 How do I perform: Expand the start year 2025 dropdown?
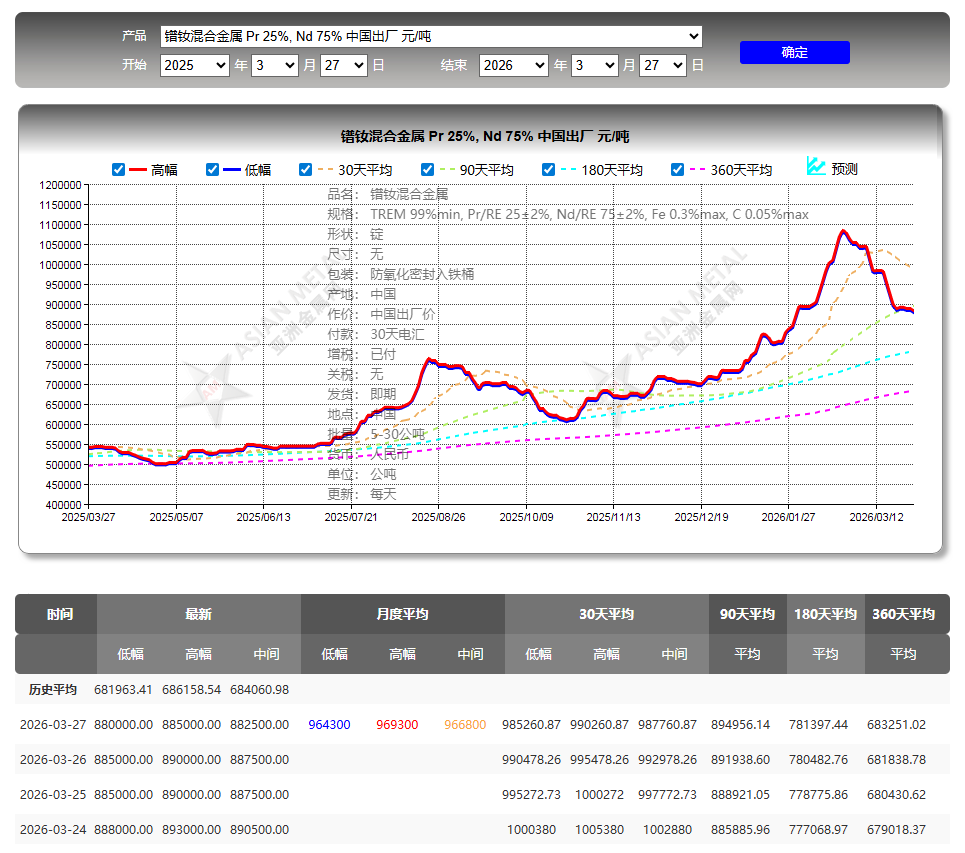point(194,65)
